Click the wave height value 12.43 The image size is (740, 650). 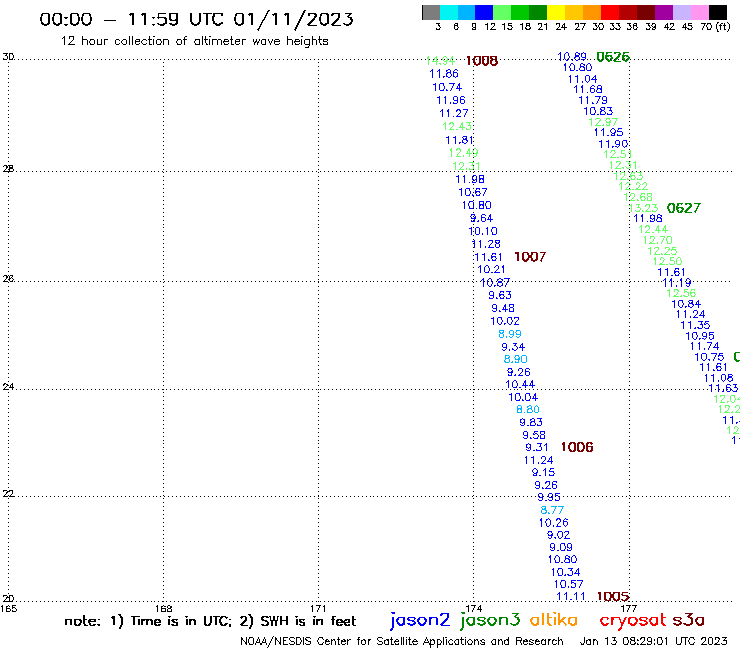[x=457, y=127]
